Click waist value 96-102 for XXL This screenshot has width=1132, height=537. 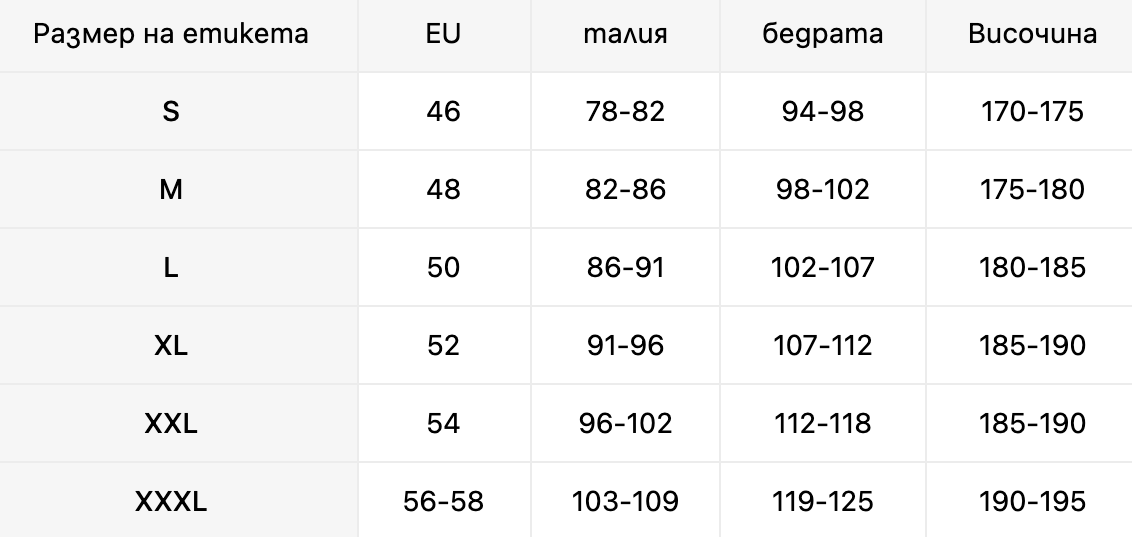(x=625, y=423)
